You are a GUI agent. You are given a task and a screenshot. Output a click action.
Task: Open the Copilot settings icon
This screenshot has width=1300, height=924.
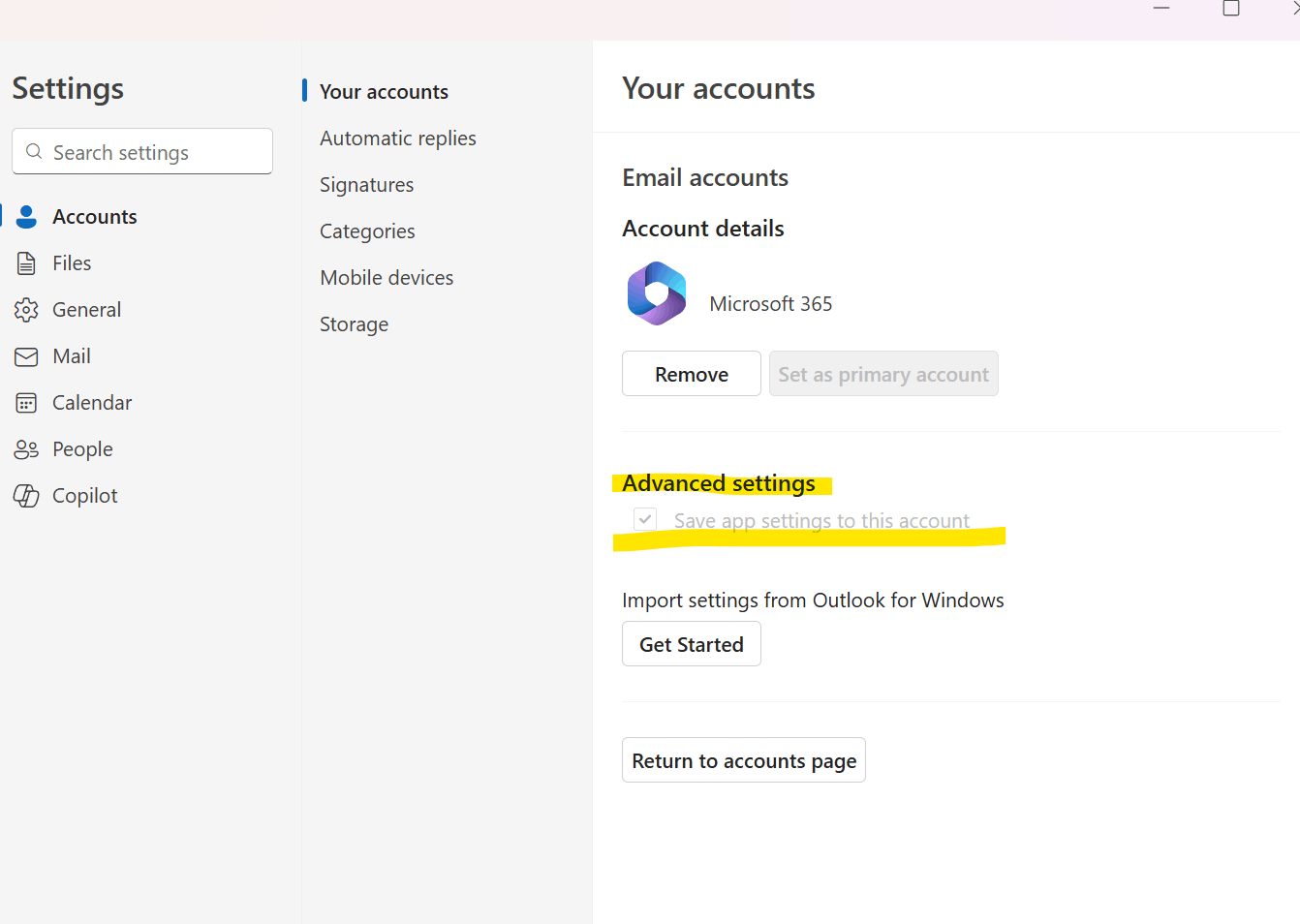coord(26,495)
